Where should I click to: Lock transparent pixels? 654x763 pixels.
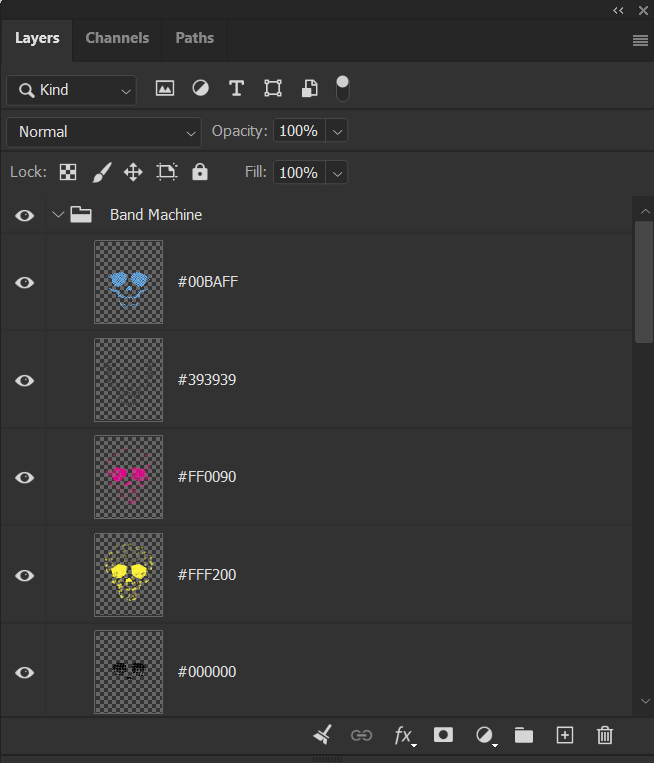pos(68,172)
